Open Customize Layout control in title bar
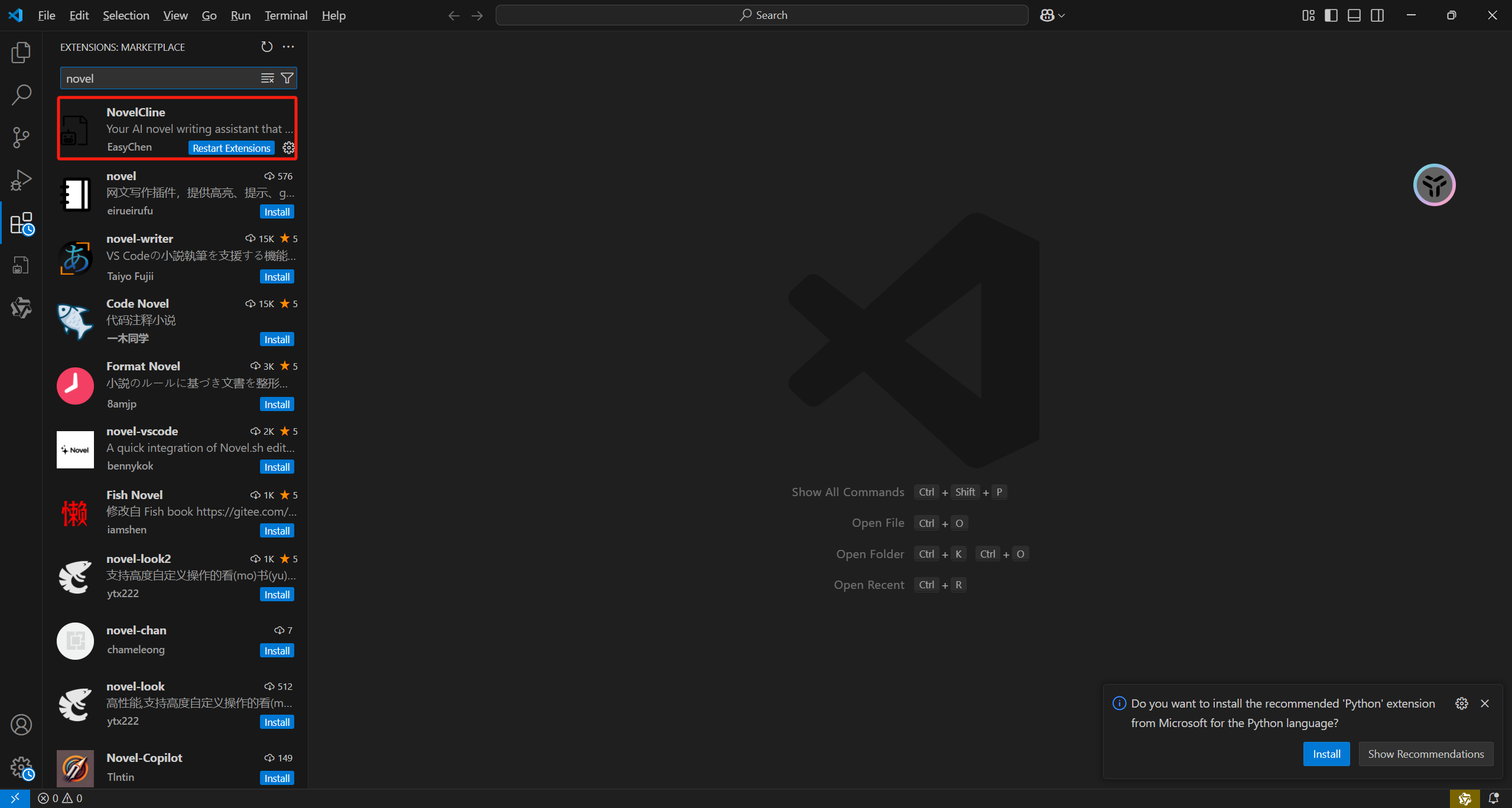The width and height of the screenshot is (1512, 808). [1308, 15]
